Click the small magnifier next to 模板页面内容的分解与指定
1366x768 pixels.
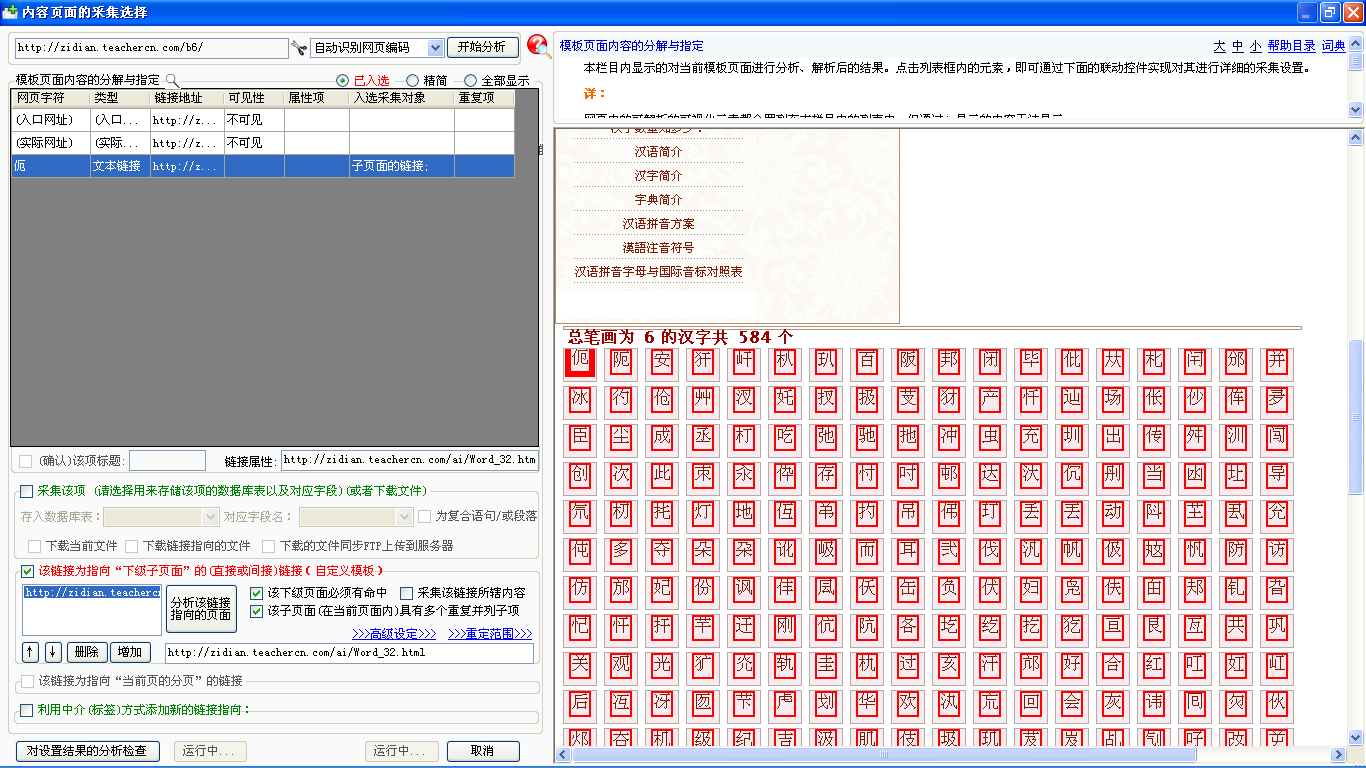171,80
